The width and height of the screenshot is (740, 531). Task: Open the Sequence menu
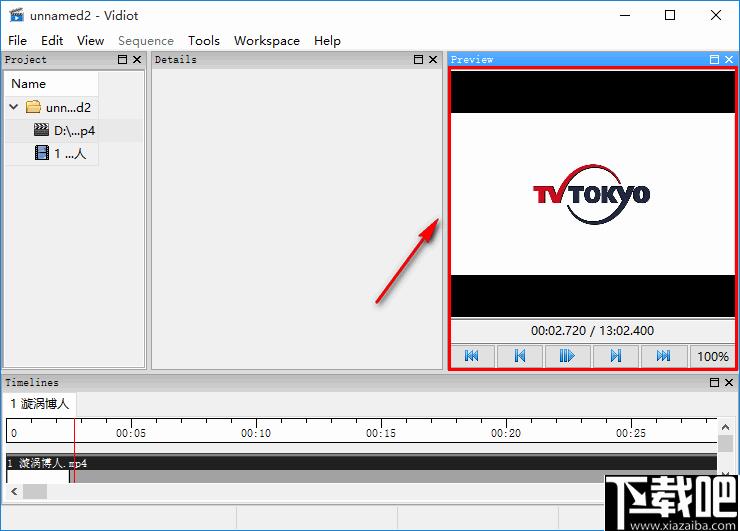[146, 41]
